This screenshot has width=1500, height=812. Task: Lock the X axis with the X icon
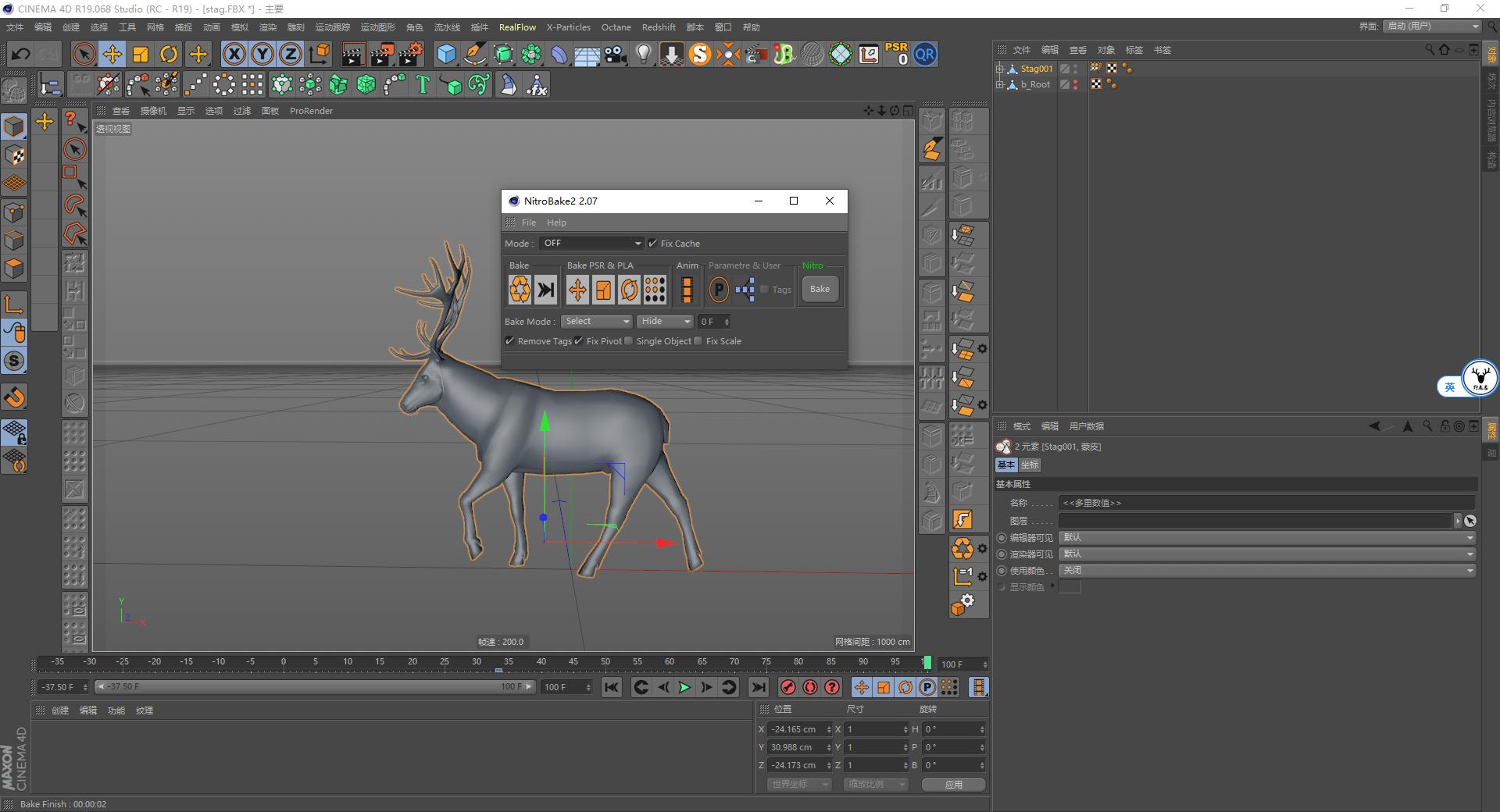(x=234, y=54)
